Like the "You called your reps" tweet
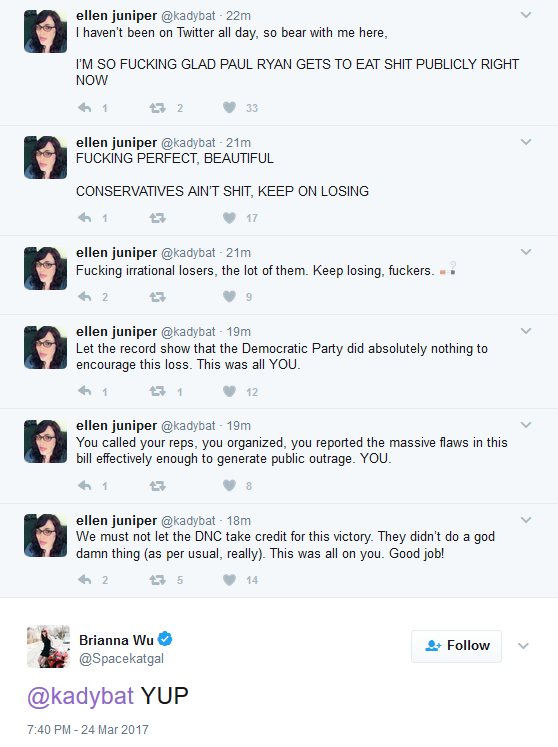 coord(229,485)
